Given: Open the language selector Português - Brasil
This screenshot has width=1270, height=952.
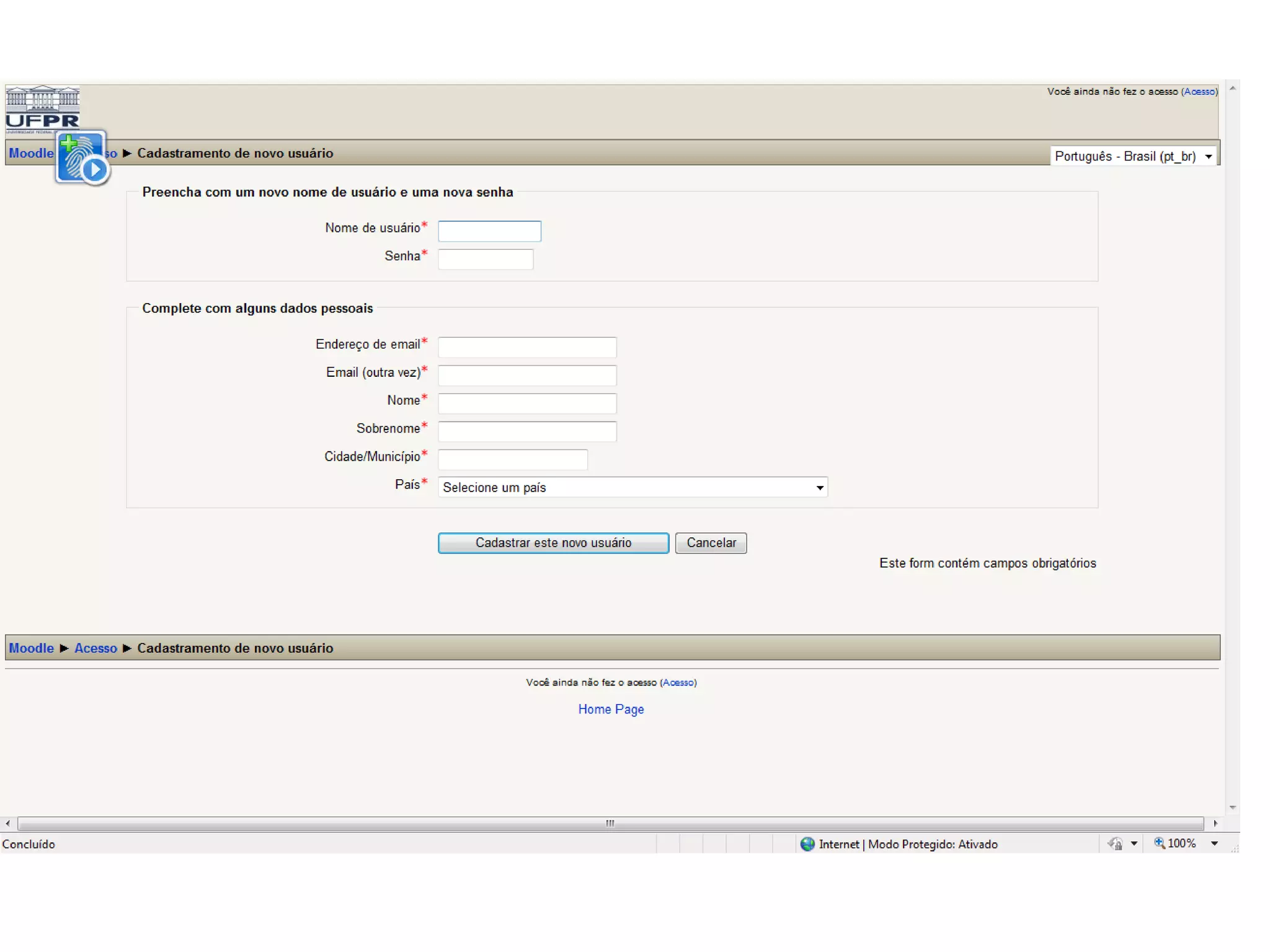Looking at the screenshot, I should [1133, 156].
